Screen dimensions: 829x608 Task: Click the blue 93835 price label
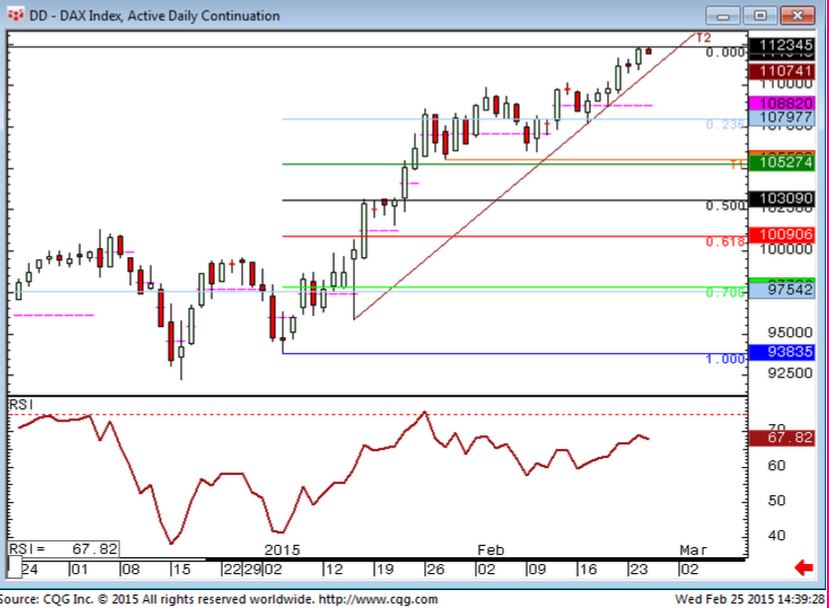[x=787, y=352]
